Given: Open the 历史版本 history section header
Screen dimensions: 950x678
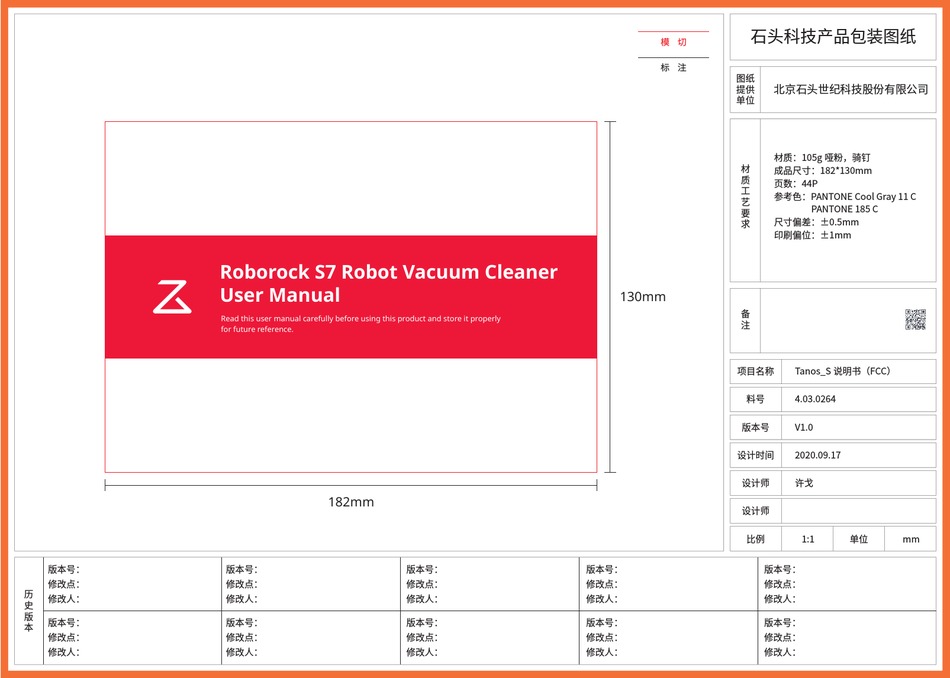Looking at the screenshot, I should 27,610.
